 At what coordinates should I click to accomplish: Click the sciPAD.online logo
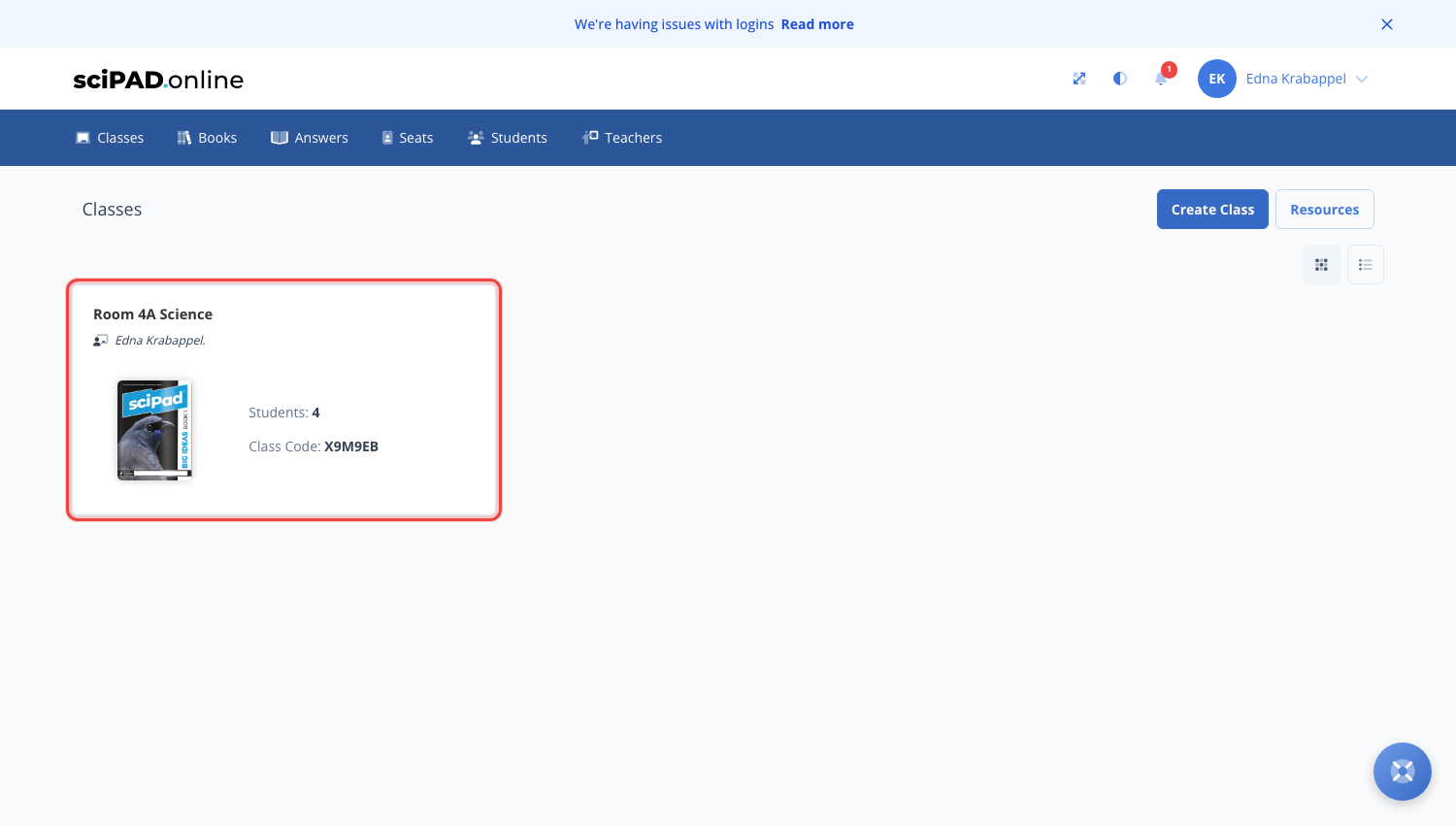[158, 80]
